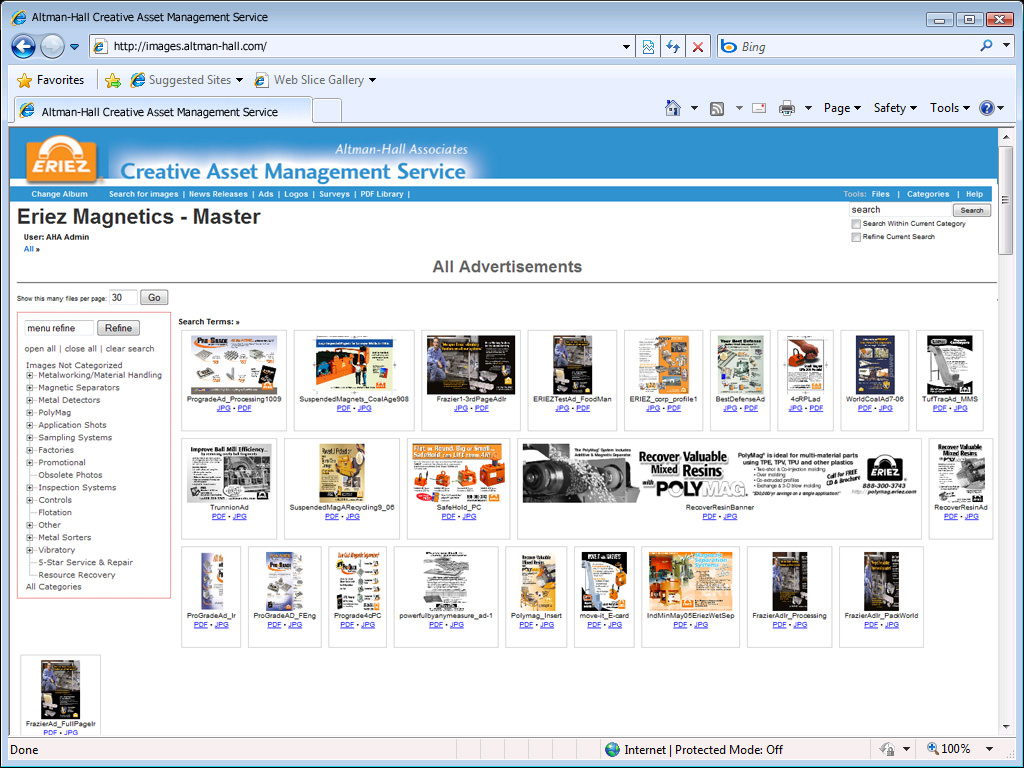Expand the PolyMag category node
This screenshot has width=1024, height=768.
pyautogui.click(x=29, y=413)
